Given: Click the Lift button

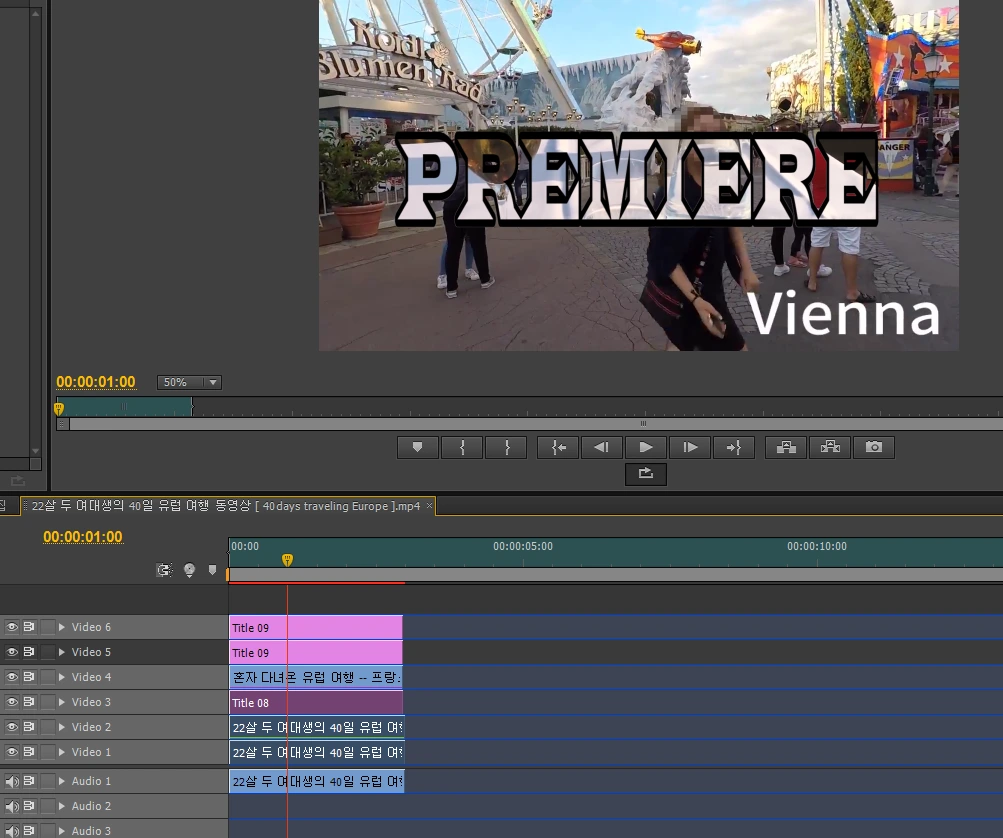Looking at the screenshot, I should coord(786,447).
